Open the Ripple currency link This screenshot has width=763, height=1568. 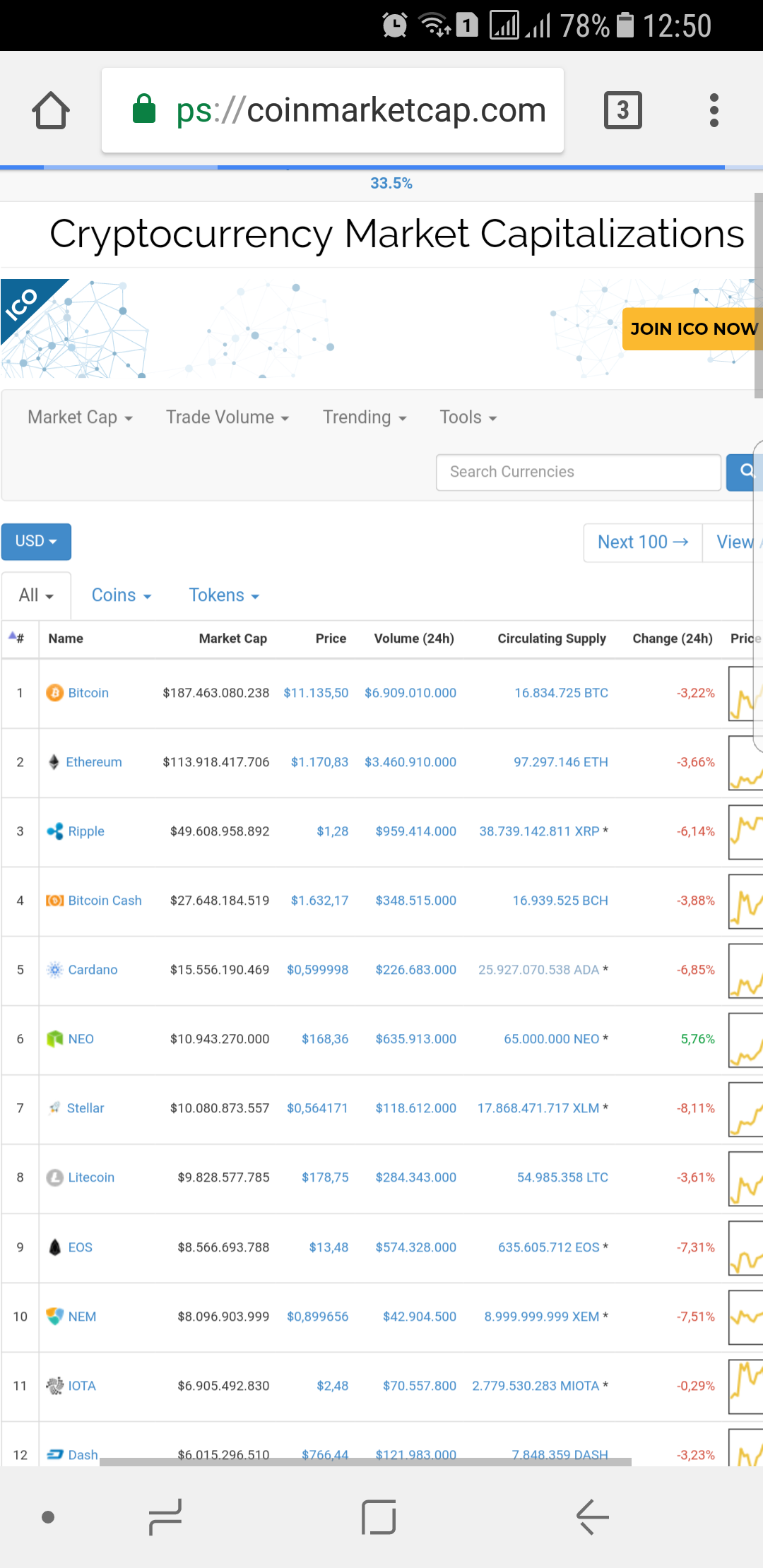(86, 831)
